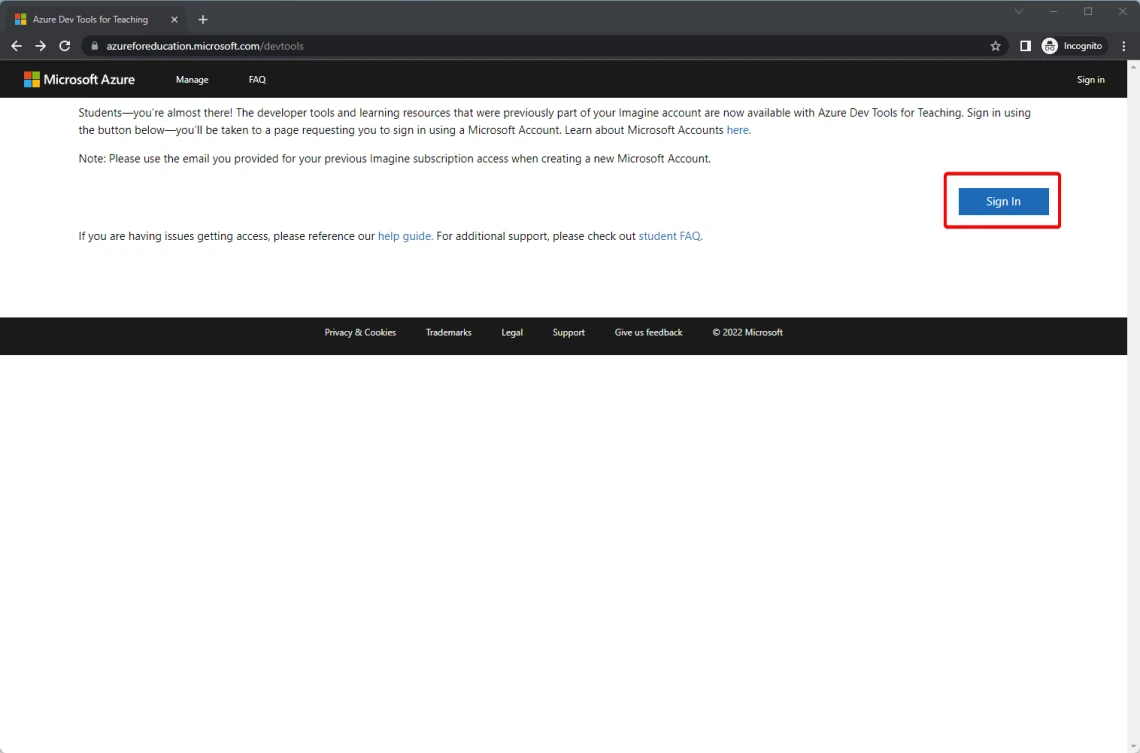Click the blue Sign In button
This screenshot has height=753, width=1140.
point(1003,201)
